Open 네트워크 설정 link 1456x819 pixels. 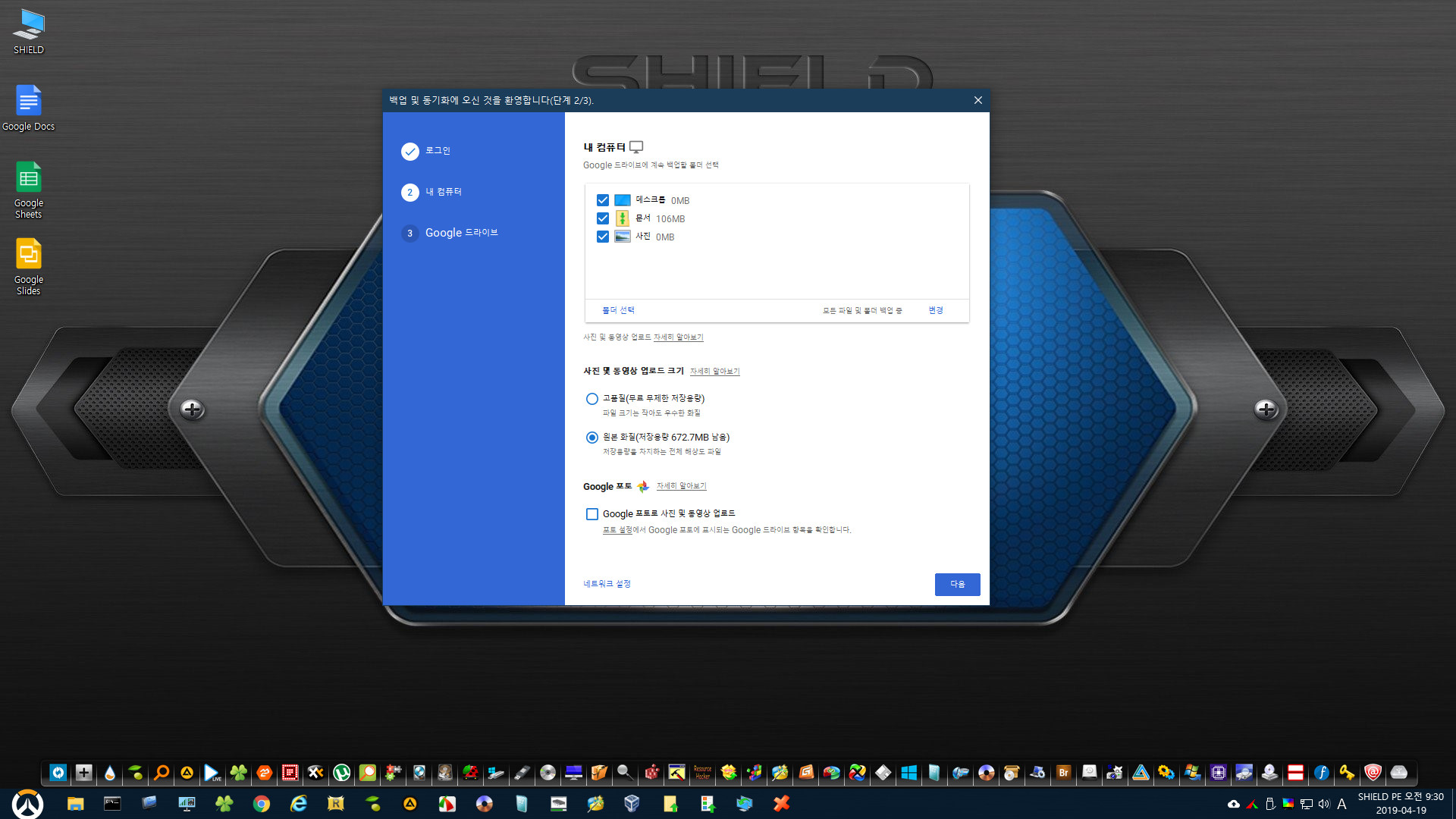tap(607, 584)
